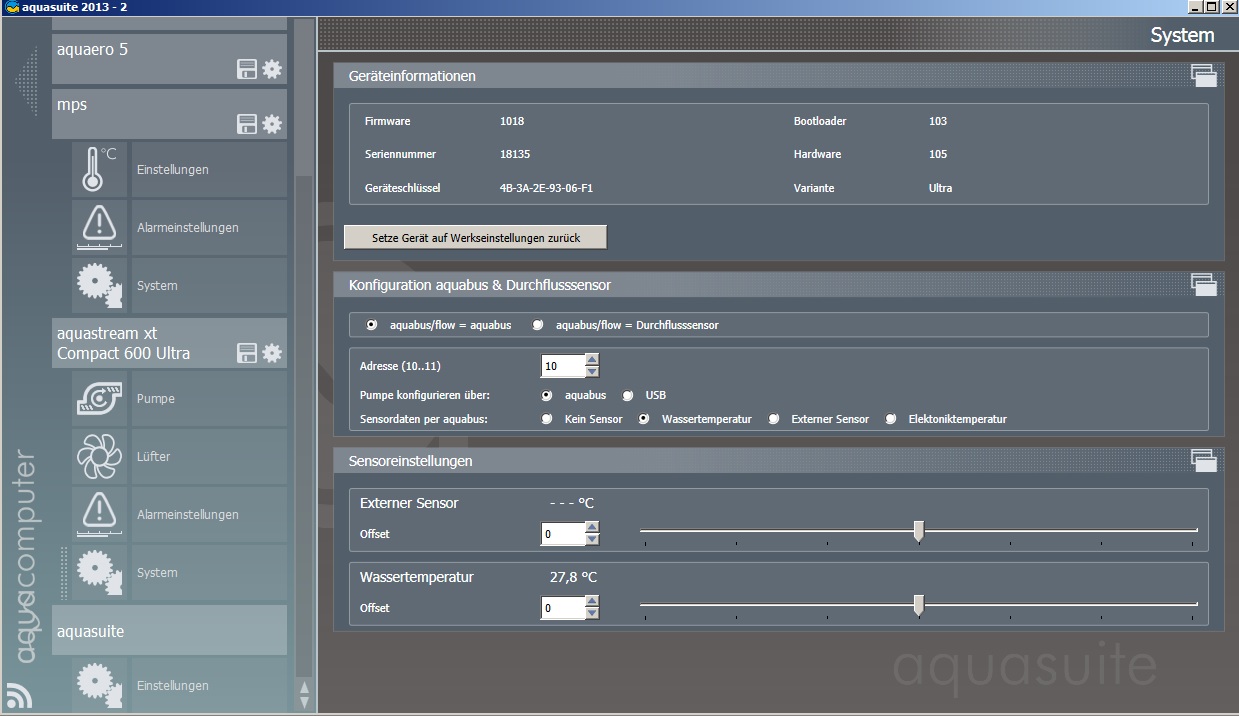Click the aquastream xt save disk icon
The height and width of the screenshot is (716, 1239).
[246, 353]
